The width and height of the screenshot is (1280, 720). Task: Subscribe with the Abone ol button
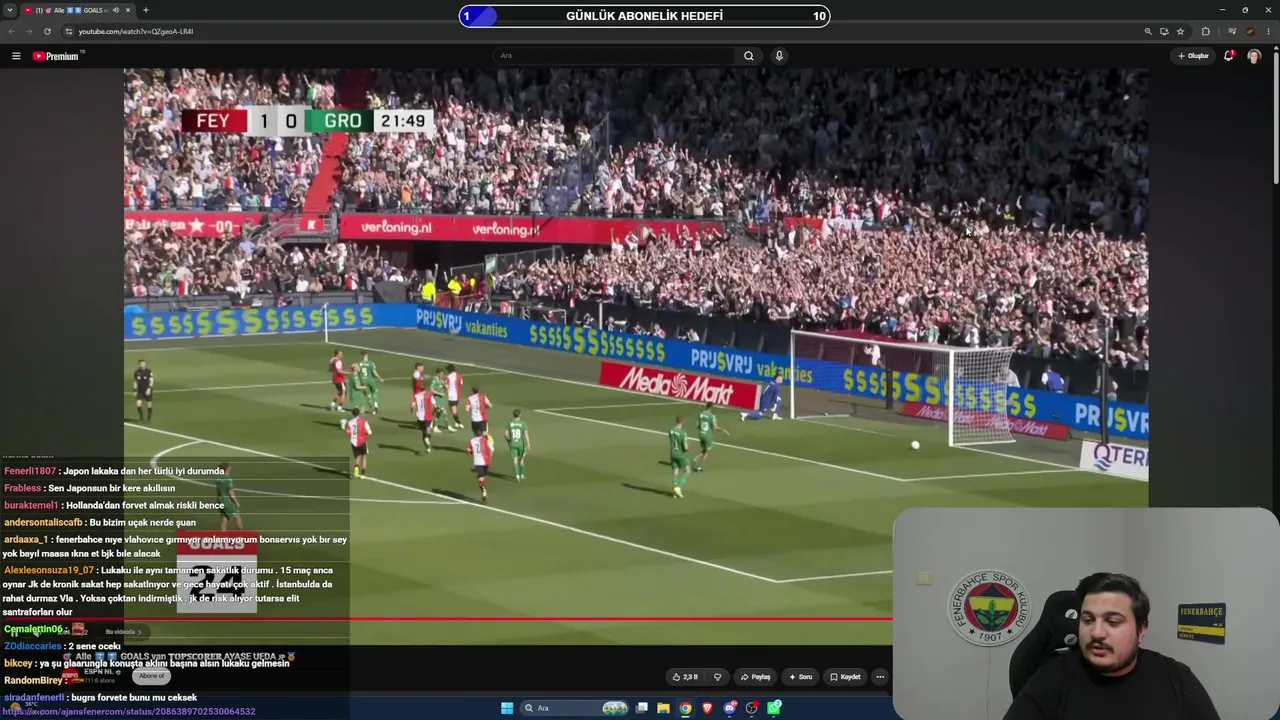[x=151, y=676]
